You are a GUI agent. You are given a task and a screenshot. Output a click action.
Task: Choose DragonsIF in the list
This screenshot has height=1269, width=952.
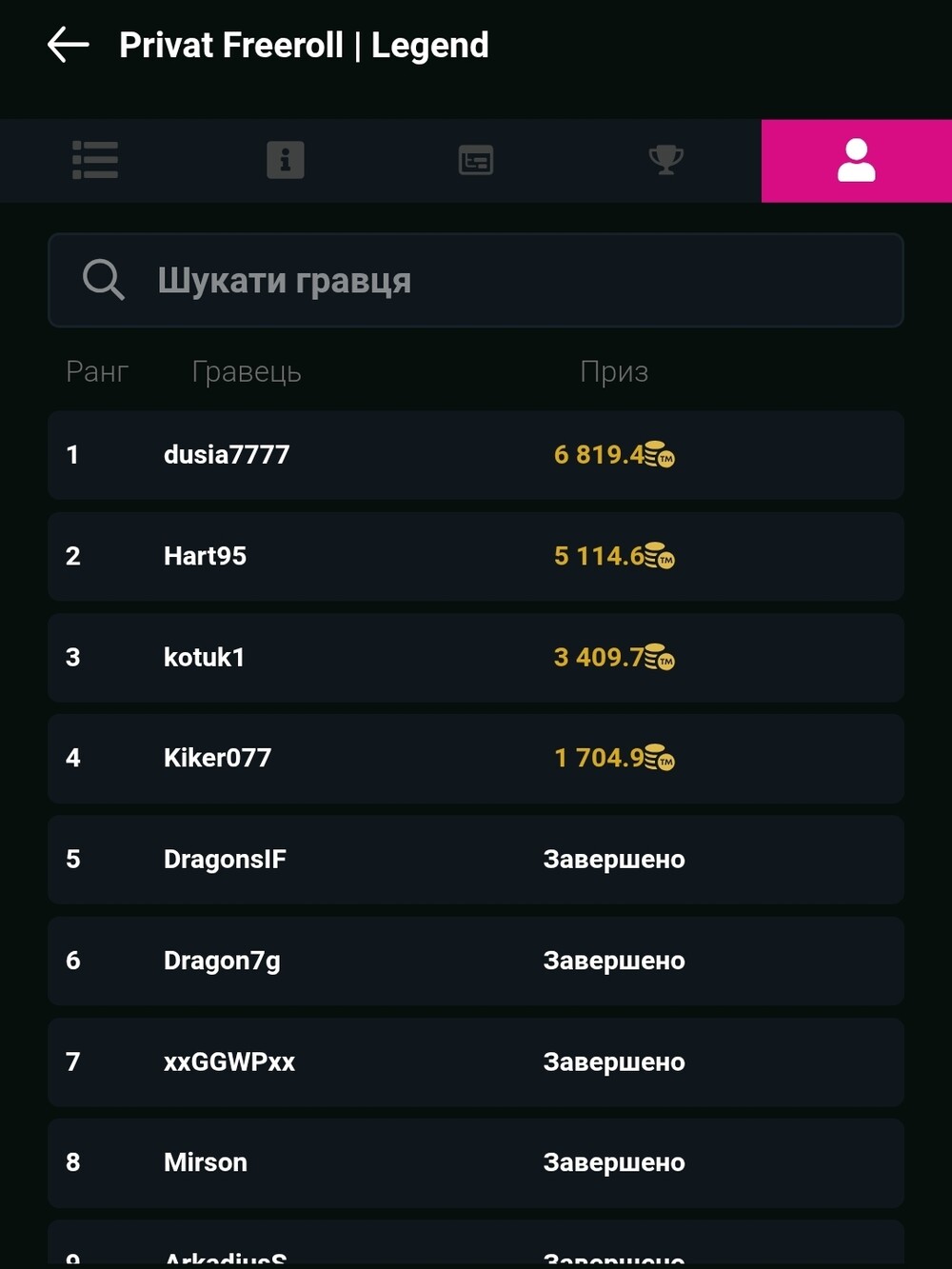[x=476, y=860]
